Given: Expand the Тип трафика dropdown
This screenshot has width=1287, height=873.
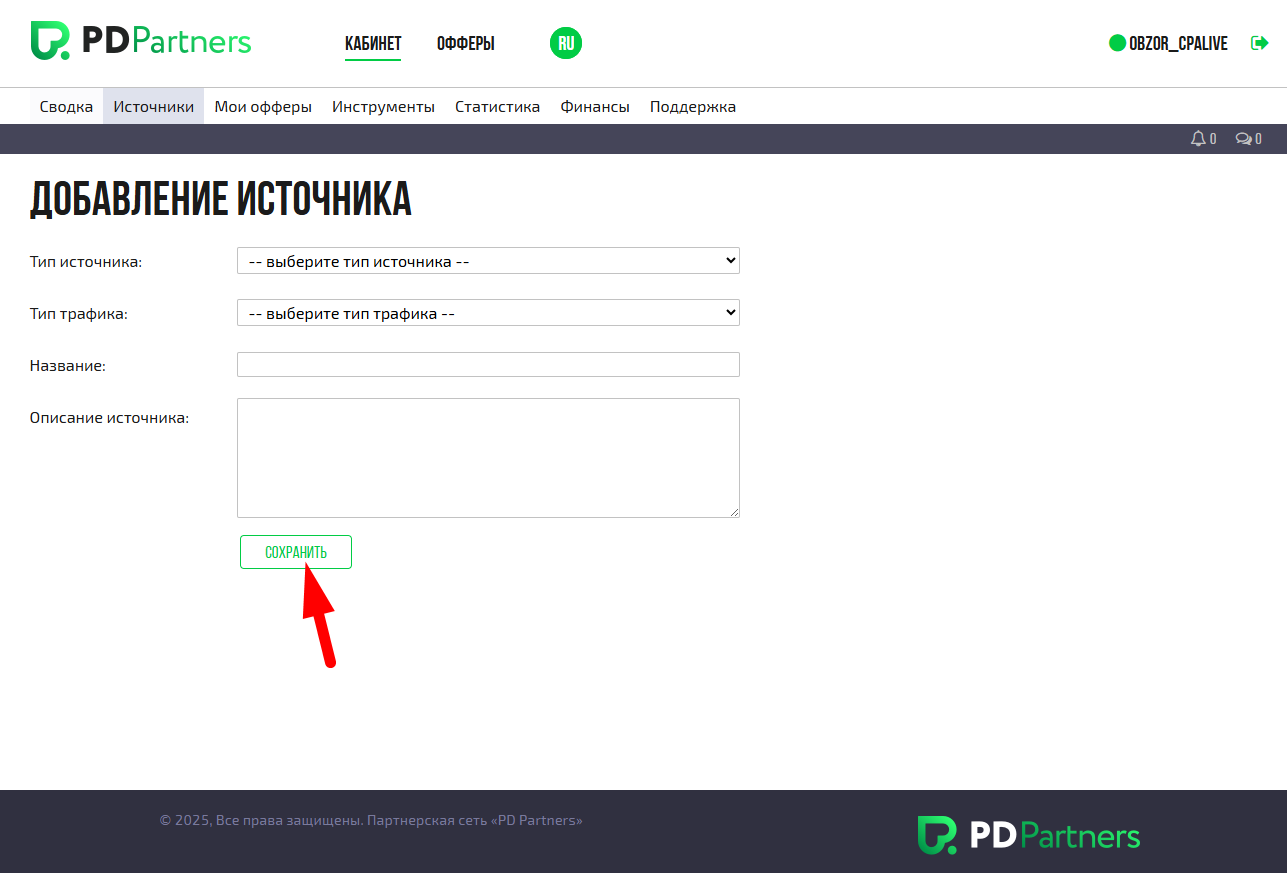Looking at the screenshot, I should (x=488, y=313).
